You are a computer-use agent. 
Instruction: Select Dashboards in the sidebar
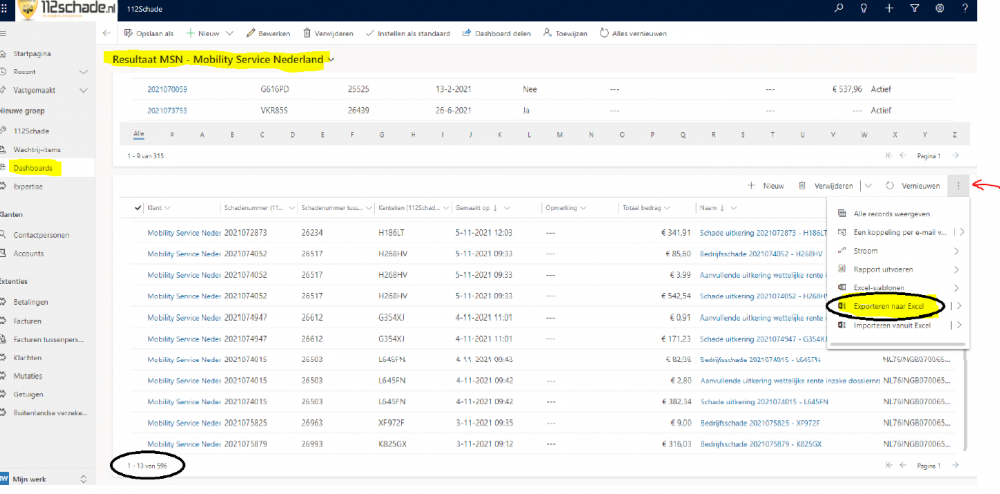coord(33,168)
